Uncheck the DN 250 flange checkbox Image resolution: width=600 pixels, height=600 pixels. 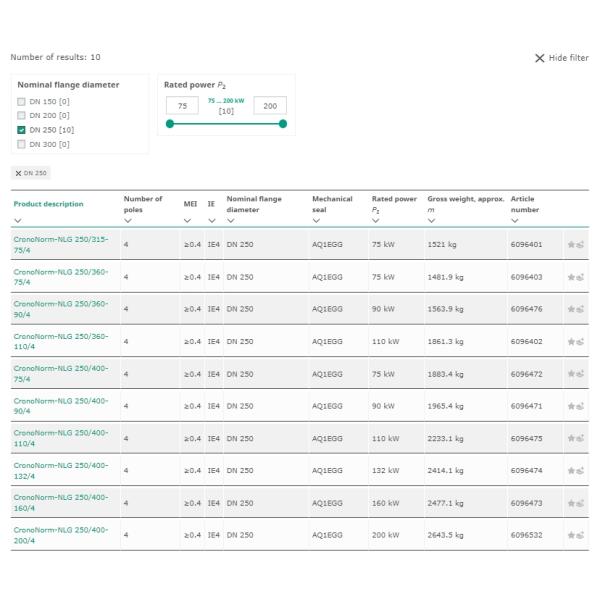[x=22, y=130]
